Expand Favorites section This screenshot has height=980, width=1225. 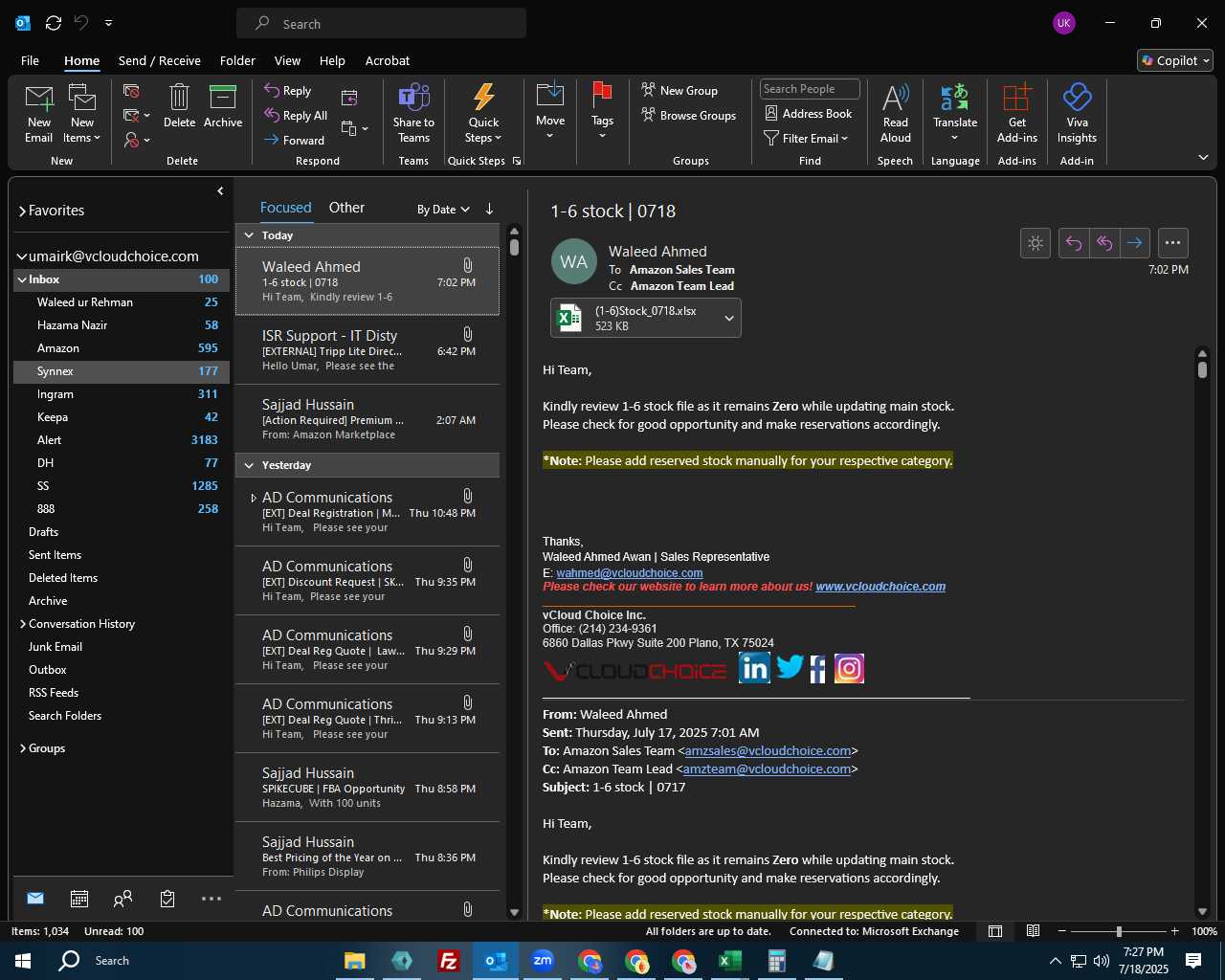coord(22,212)
